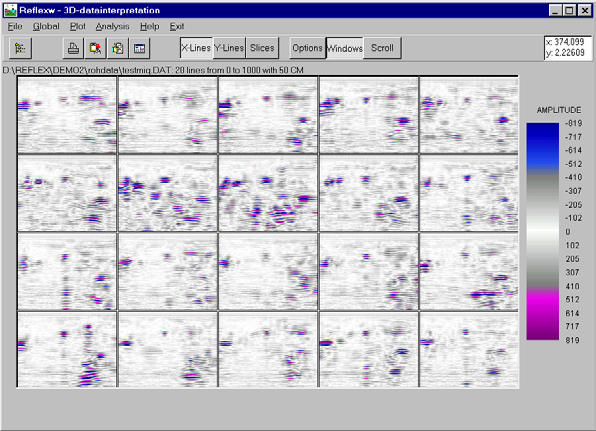Screen dimensions: 596x431
Task: Switch to Slices view mode
Action: [262, 48]
